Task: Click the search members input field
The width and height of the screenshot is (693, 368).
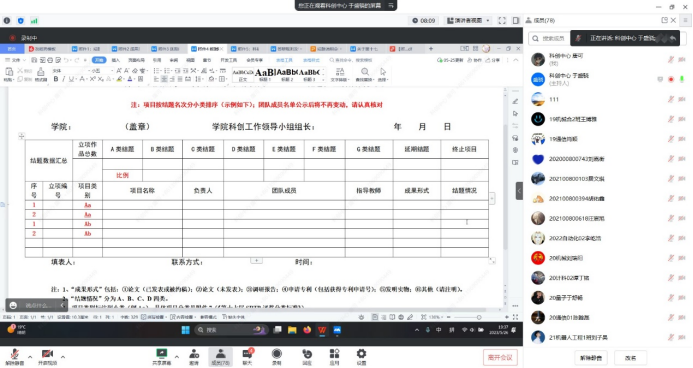Action: (x=549, y=38)
